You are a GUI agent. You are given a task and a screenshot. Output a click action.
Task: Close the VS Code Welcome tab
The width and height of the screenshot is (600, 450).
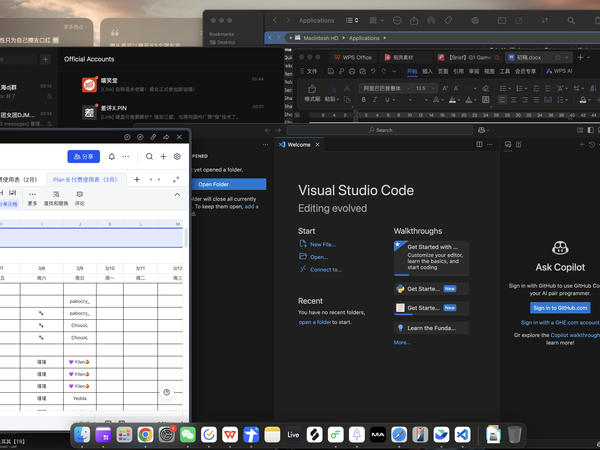(317, 145)
